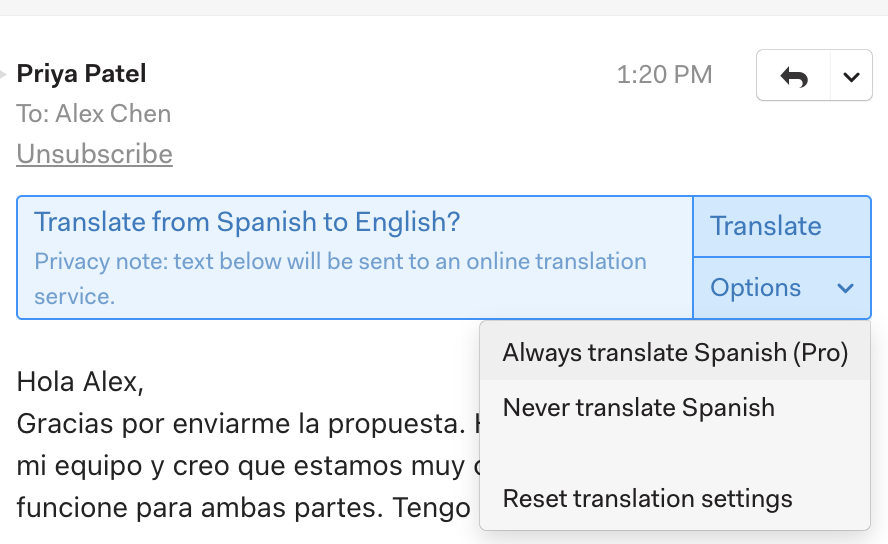Image resolution: width=888 pixels, height=544 pixels.
Task: Click the sender name Priya Patel
Action: coord(82,74)
